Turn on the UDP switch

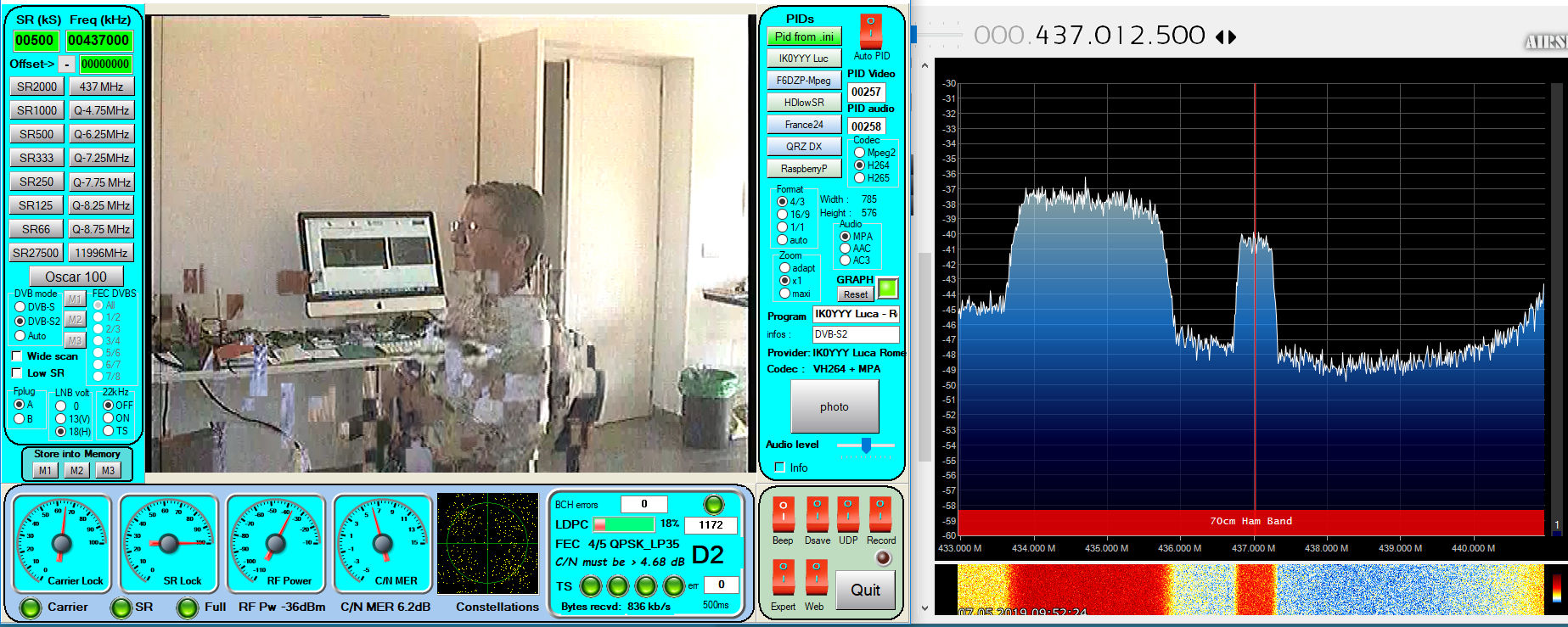847,514
